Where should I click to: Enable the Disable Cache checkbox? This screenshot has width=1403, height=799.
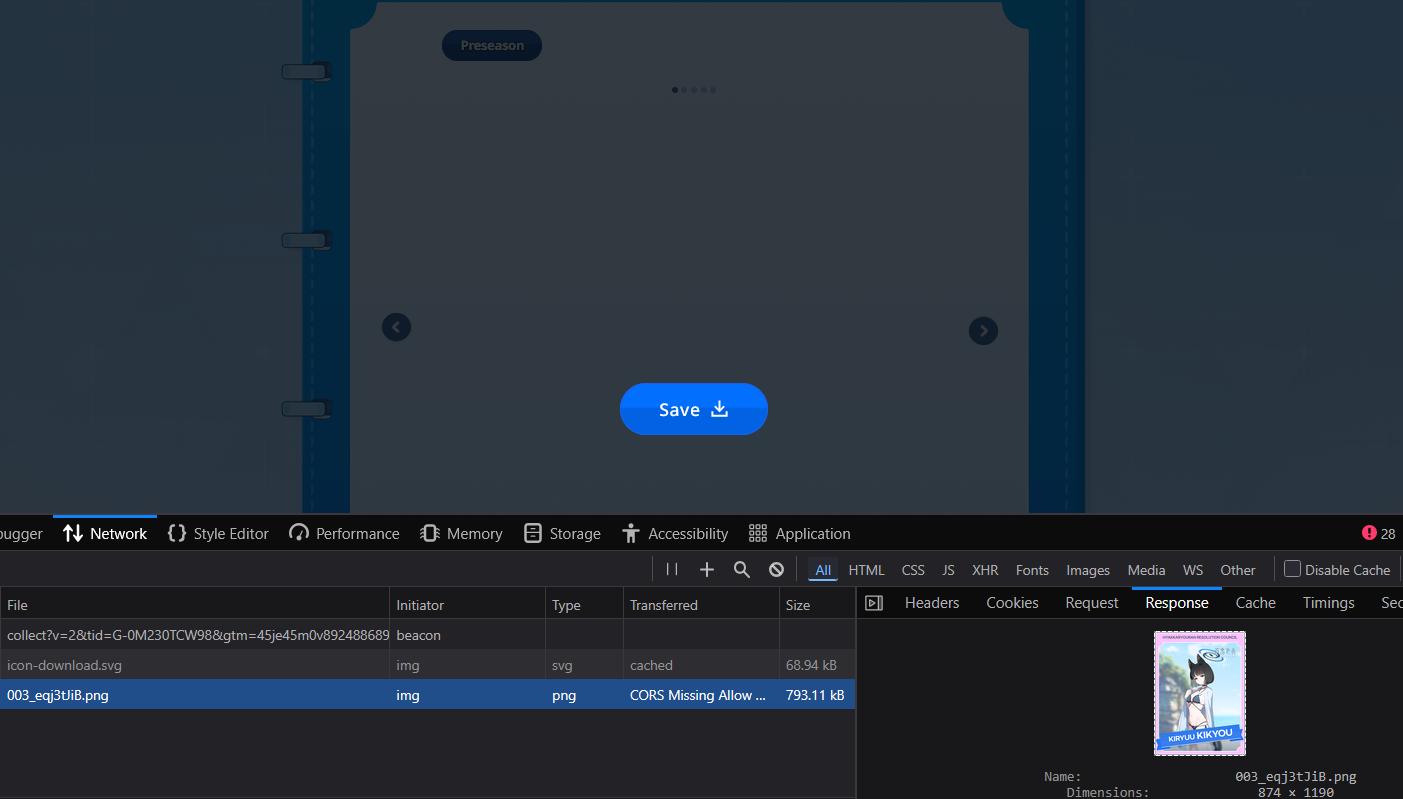(x=1292, y=569)
